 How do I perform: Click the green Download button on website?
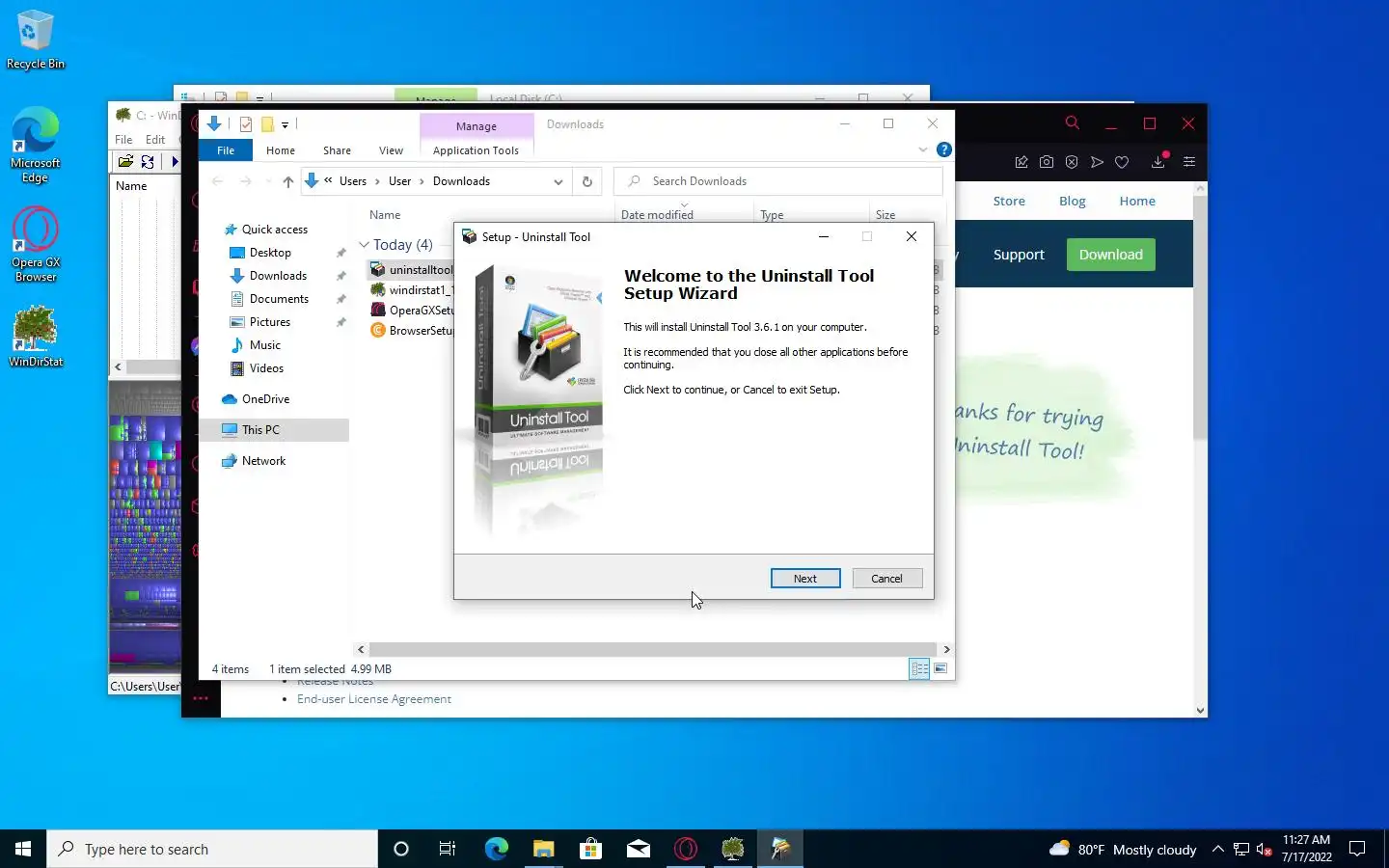pos(1110,255)
